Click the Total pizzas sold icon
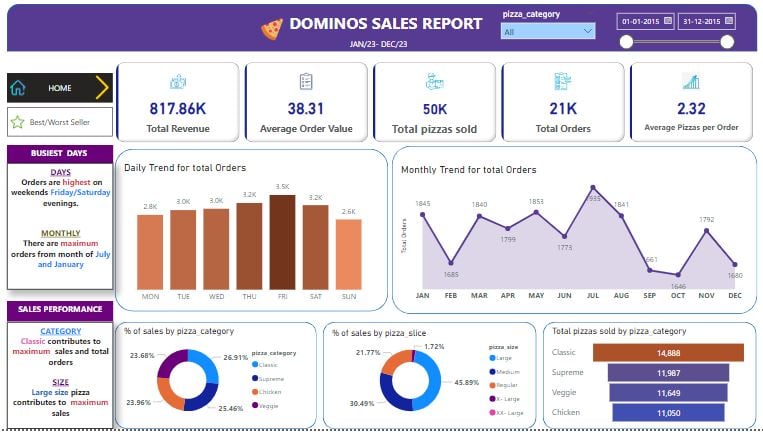 (435, 82)
